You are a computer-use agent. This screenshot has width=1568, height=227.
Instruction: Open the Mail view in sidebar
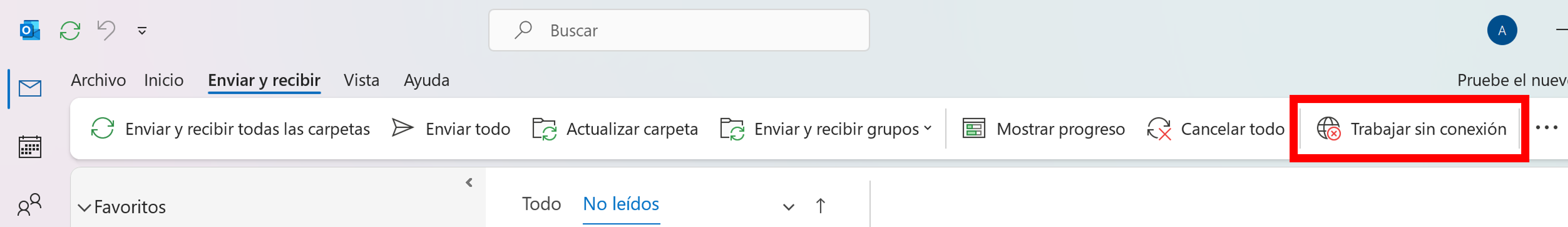coord(30,89)
